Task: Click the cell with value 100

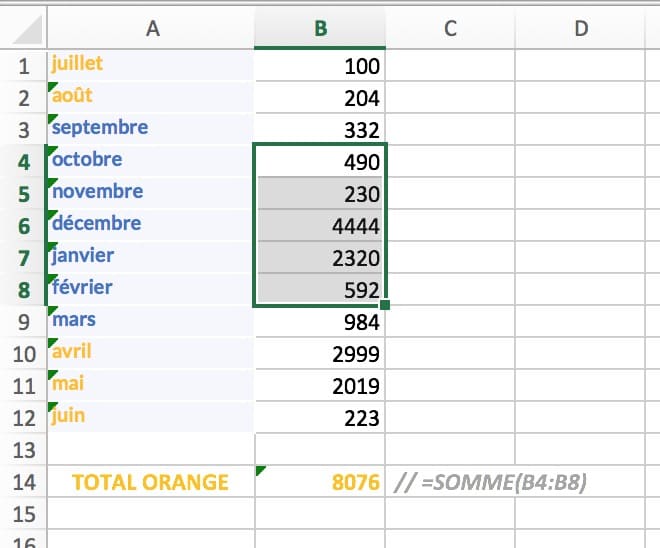Action: 320,67
